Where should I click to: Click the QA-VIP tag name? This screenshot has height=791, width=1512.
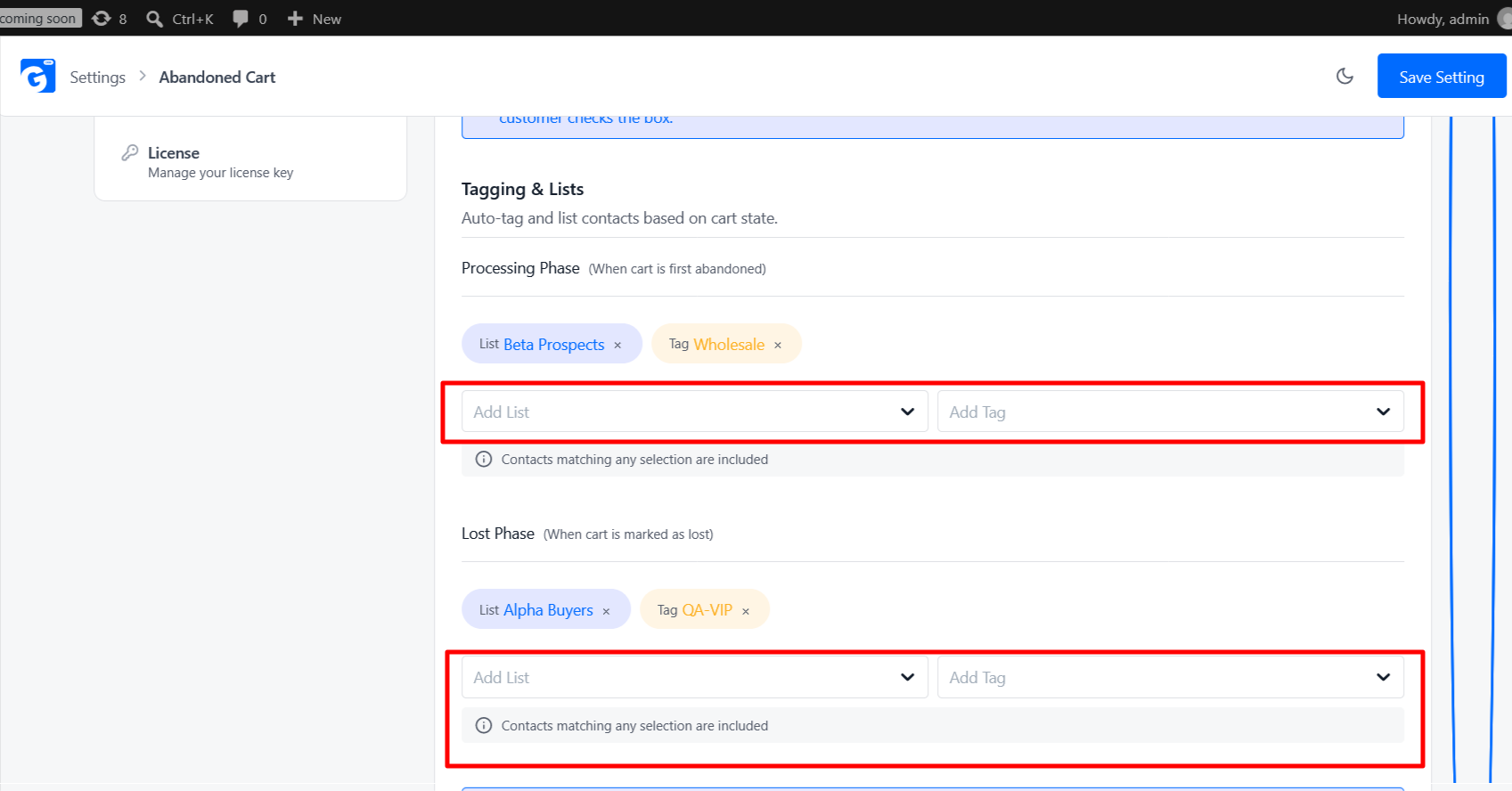click(x=707, y=610)
